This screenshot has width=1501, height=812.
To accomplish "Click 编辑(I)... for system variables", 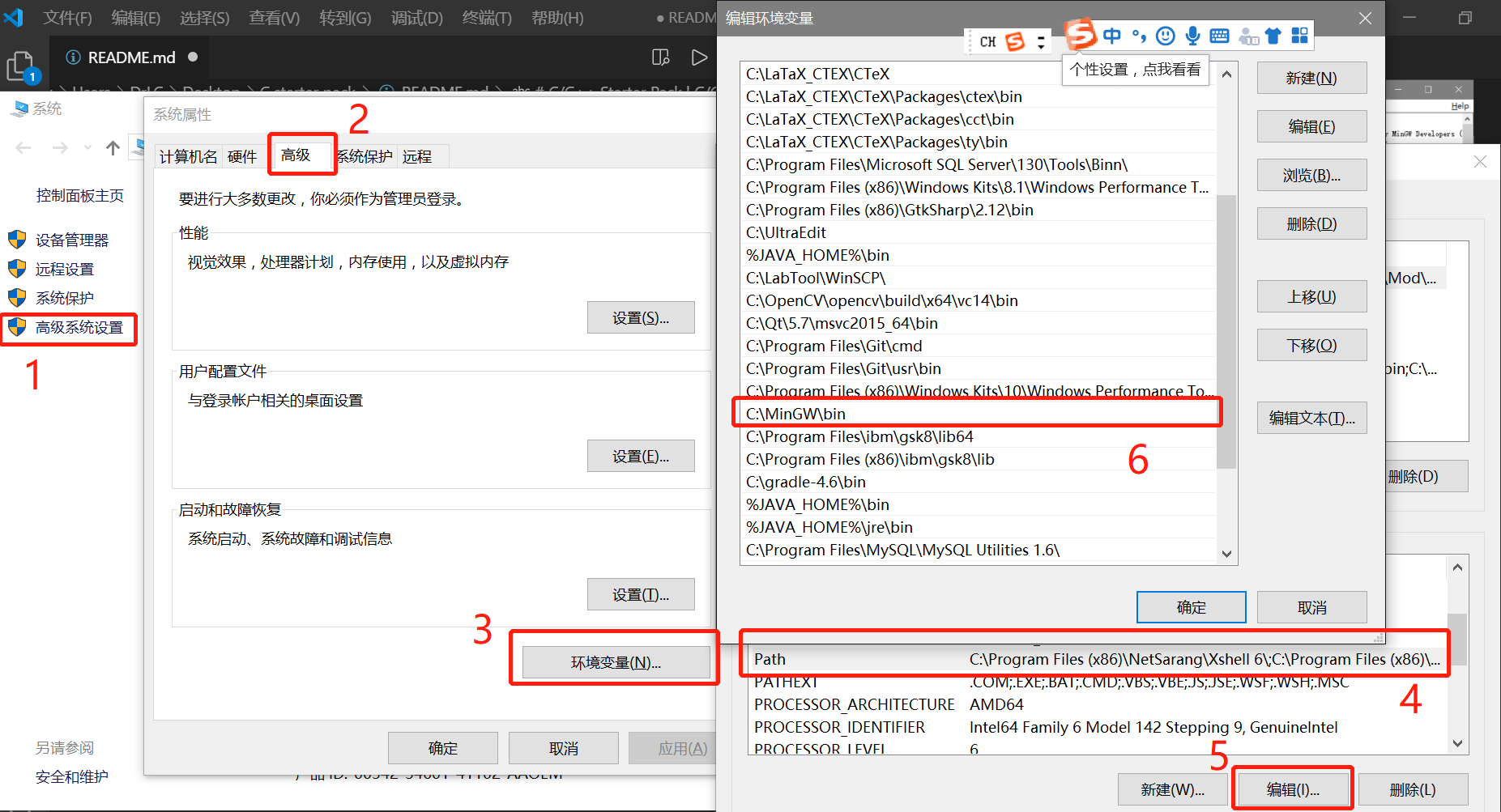I will click(1293, 789).
